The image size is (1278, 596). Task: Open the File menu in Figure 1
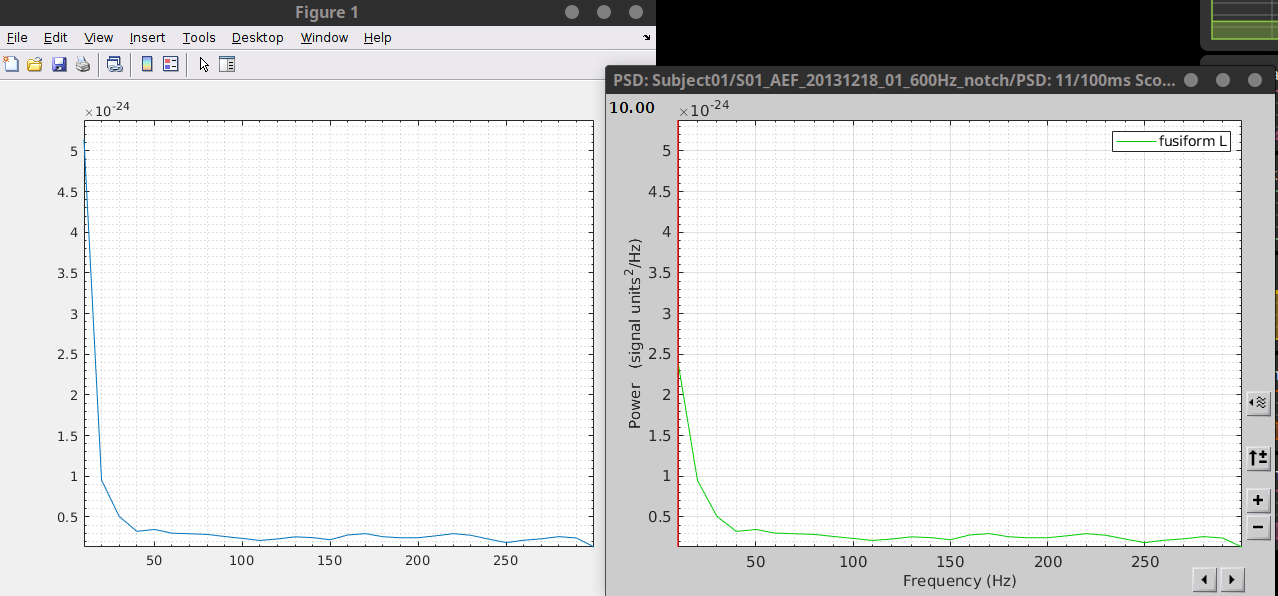click(17, 38)
